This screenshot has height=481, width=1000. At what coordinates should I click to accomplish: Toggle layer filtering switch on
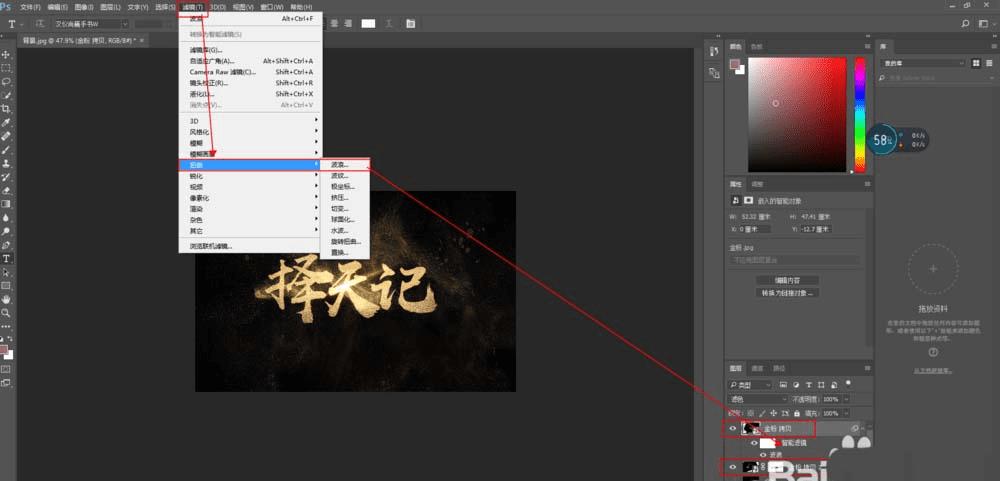point(848,383)
